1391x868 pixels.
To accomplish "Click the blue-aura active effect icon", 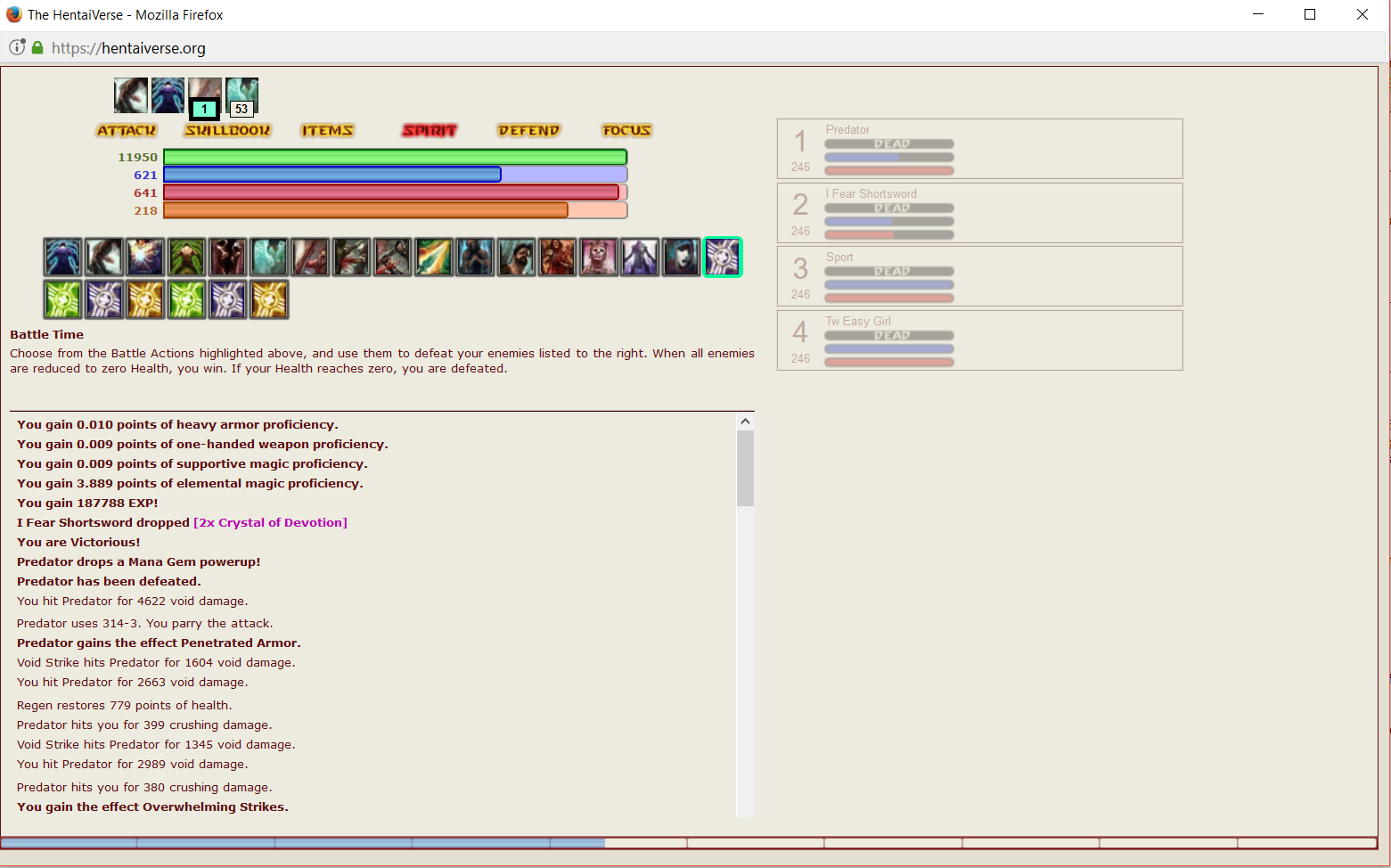I will (168, 95).
